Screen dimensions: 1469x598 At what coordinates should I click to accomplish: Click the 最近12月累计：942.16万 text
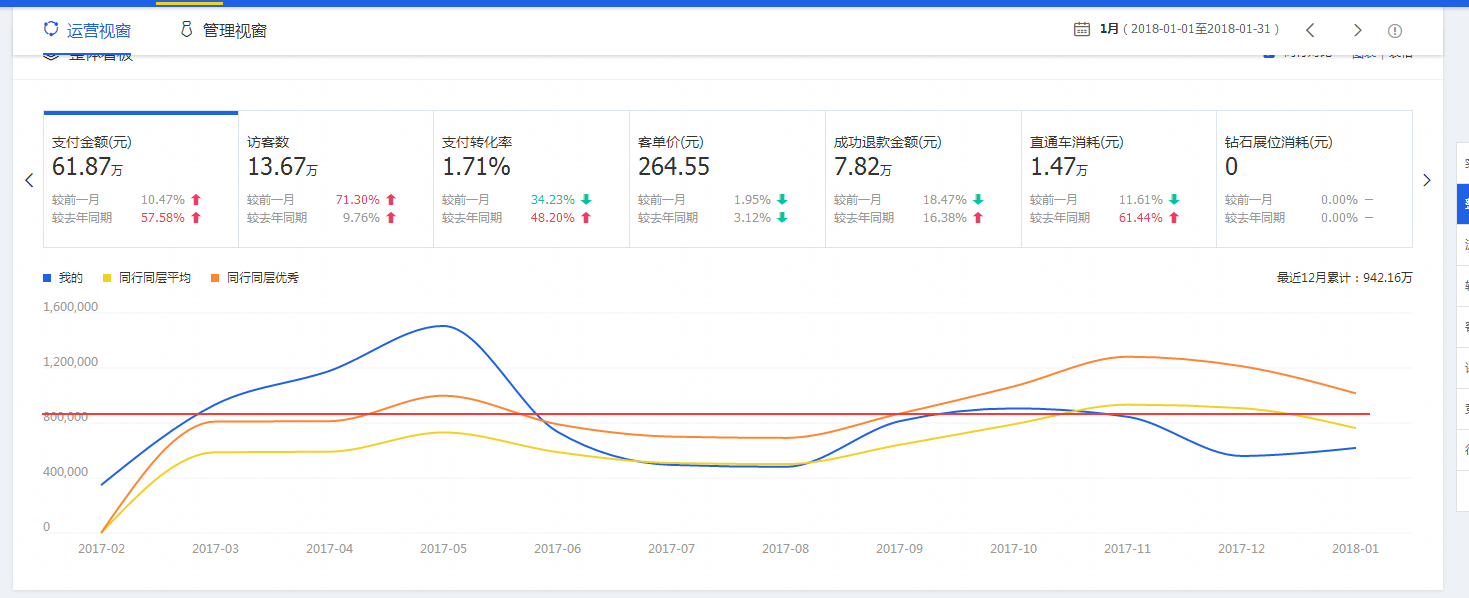[x=1345, y=278]
